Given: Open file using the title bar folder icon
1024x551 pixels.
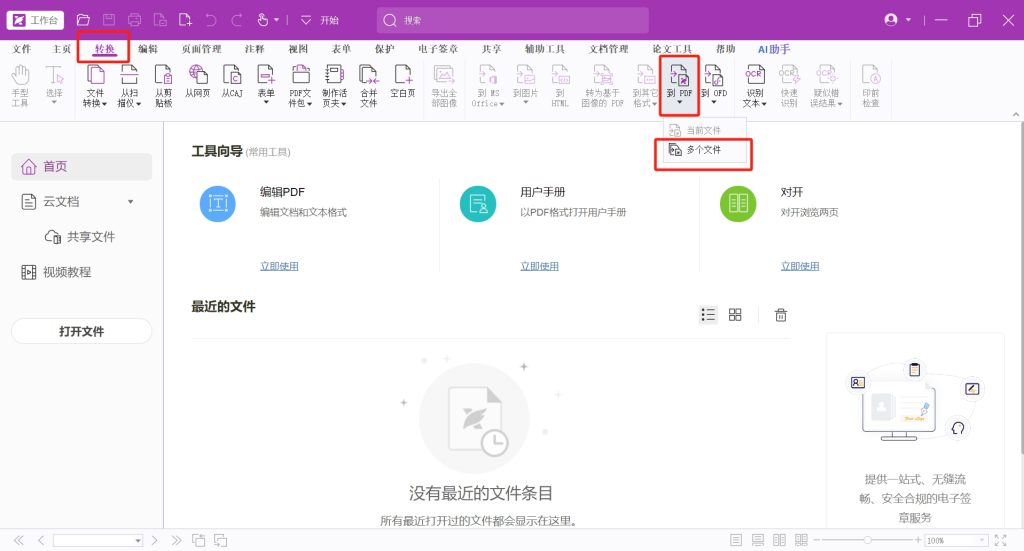Looking at the screenshot, I should 83,20.
